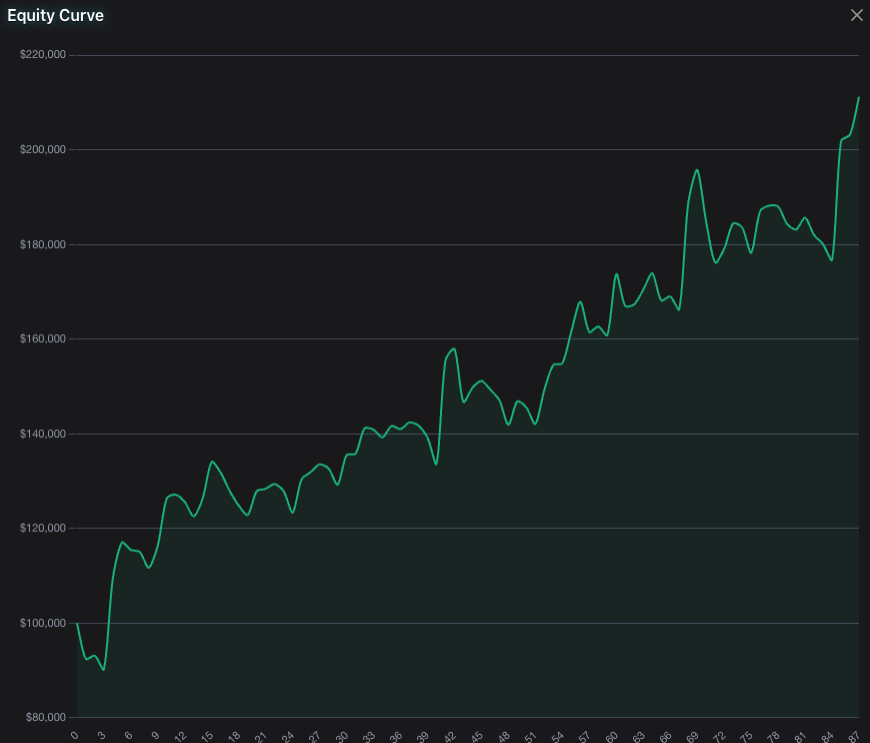Click the spike around trade 68
Screen dimensions: 870x743
[x=695, y=172]
